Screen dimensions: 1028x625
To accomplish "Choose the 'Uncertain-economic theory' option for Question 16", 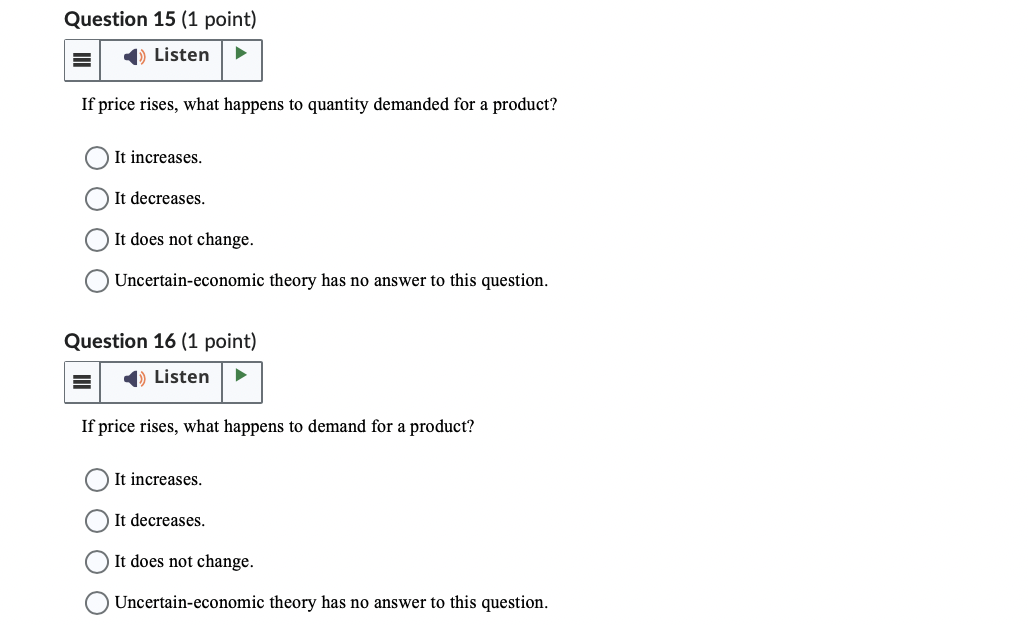I will [x=96, y=602].
